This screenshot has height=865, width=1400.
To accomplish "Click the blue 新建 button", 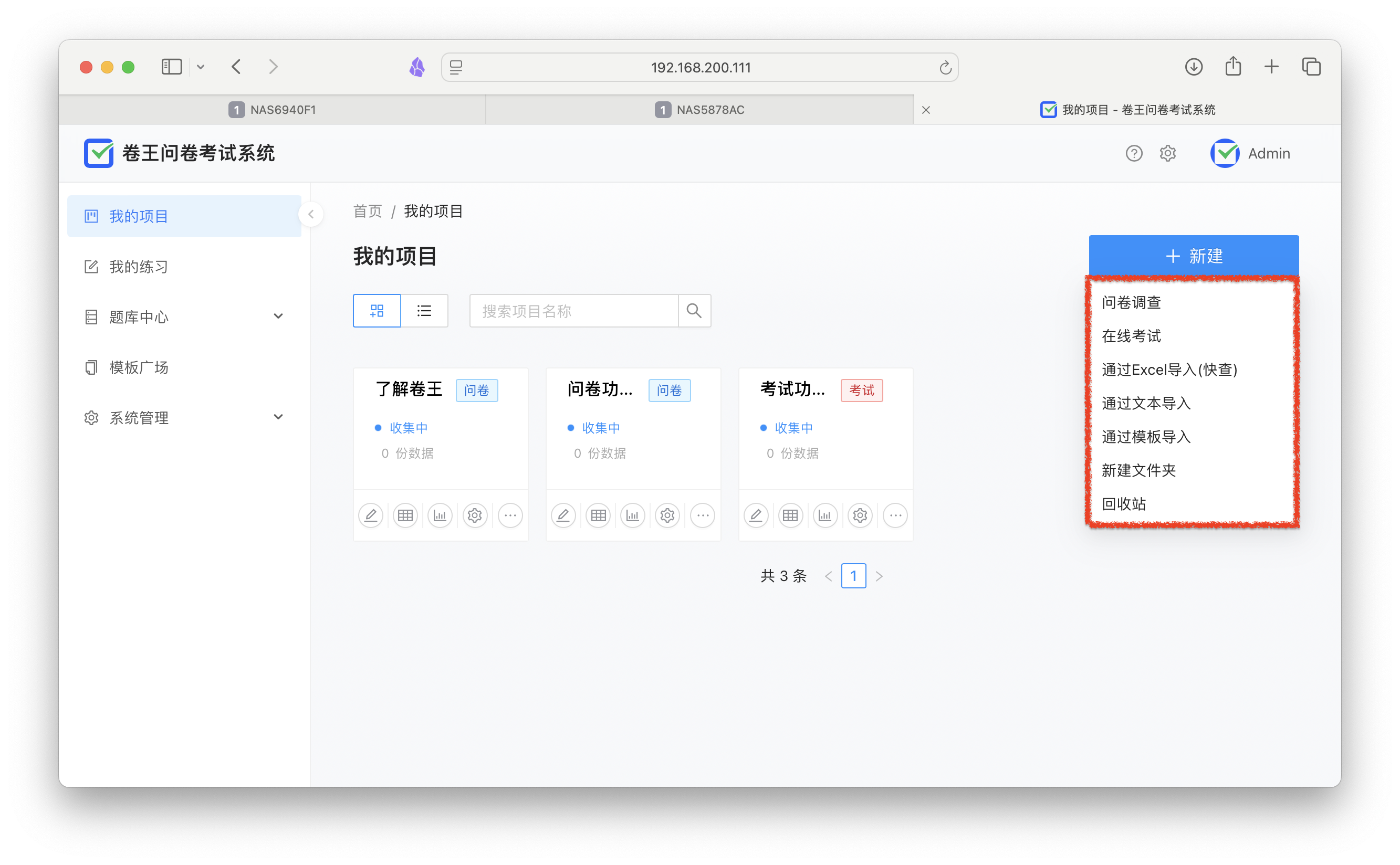I will [x=1194, y=256].
